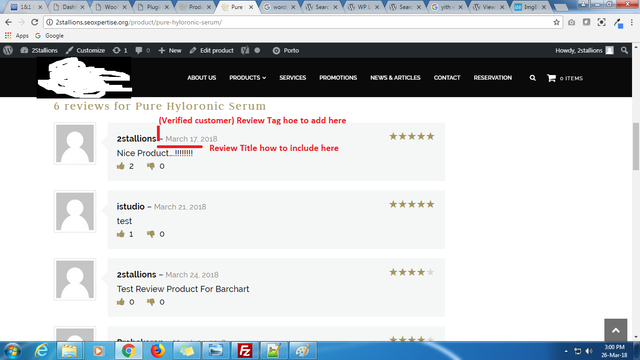Open the Google bookmark

pos(49,36)
